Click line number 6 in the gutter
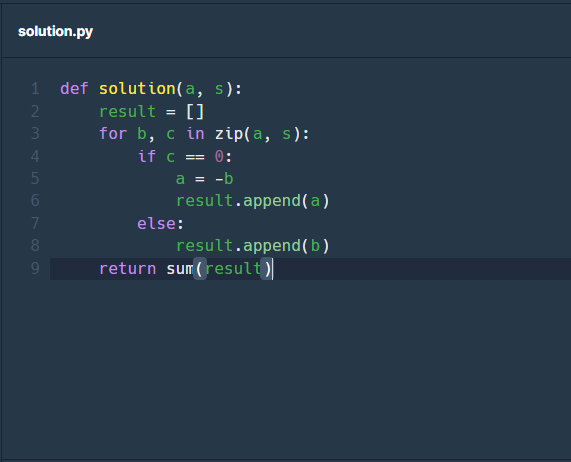Screen dimensions: 571x462 point(35,201)
